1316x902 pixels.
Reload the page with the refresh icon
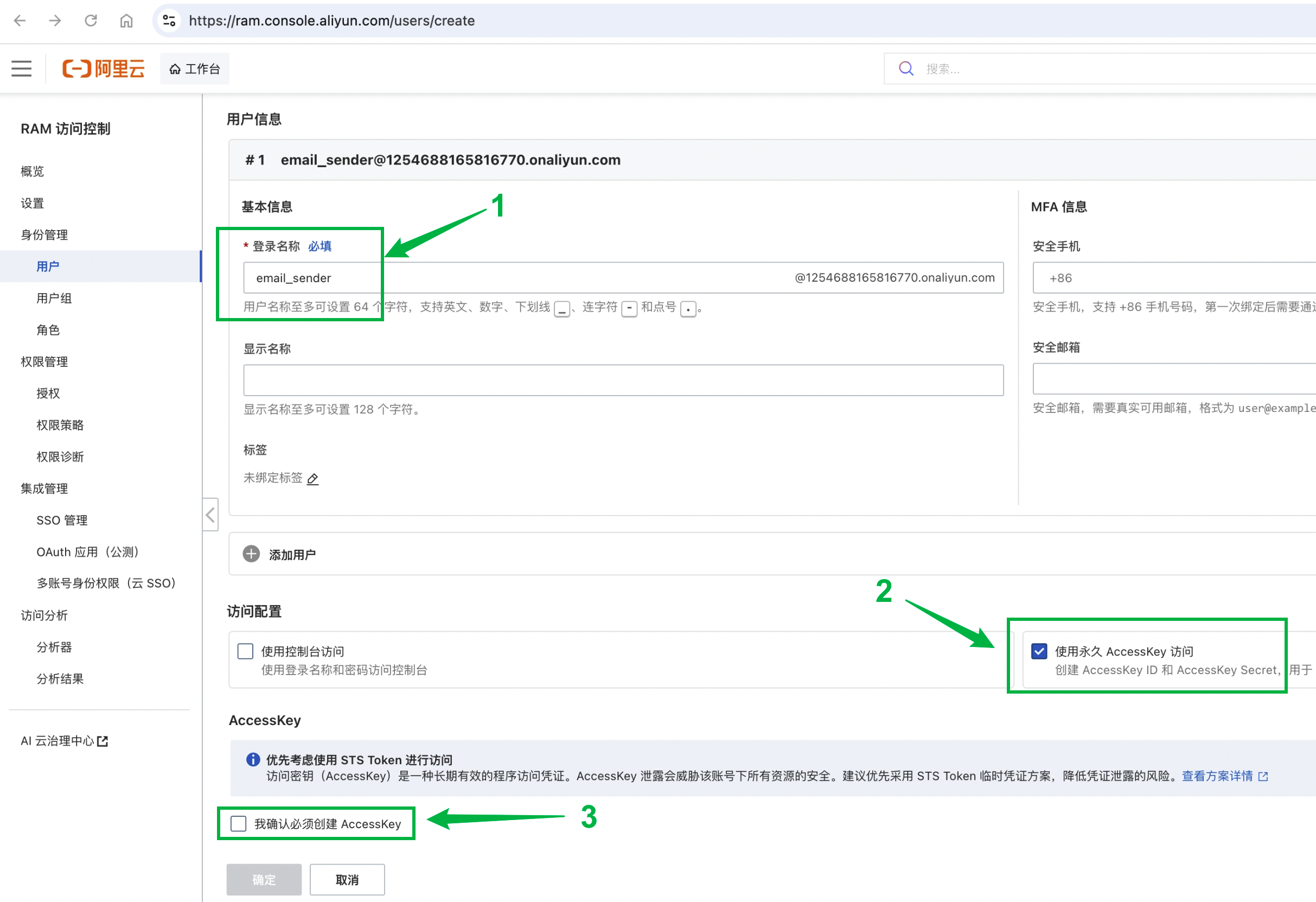(x=91, y=21)
